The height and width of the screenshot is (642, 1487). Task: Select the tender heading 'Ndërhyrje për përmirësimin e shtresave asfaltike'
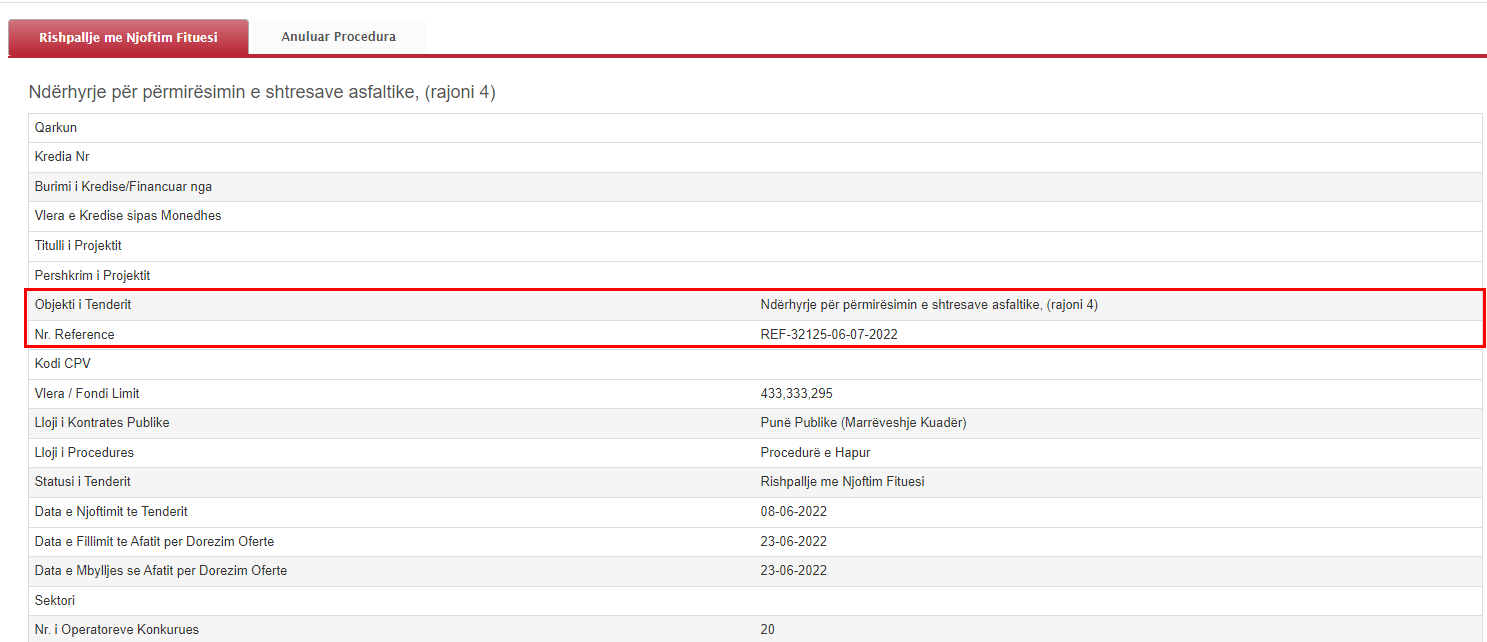coord(262,93)
